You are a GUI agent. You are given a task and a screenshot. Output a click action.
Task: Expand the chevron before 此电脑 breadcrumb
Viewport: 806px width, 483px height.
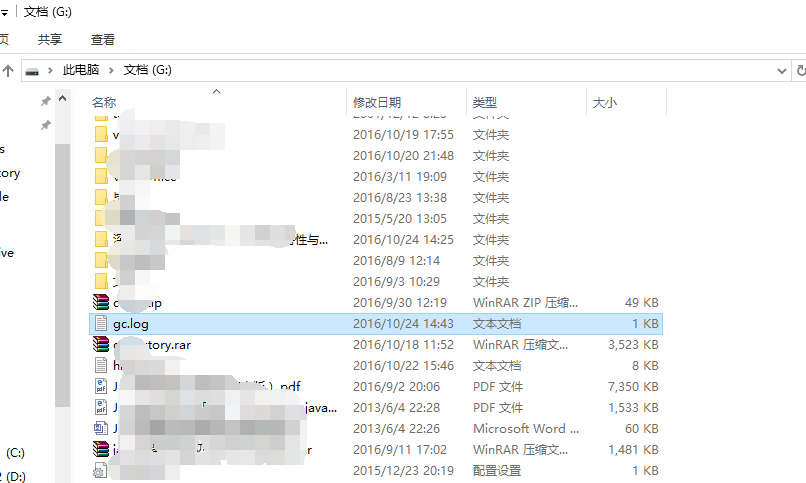[x=50, y=70]
